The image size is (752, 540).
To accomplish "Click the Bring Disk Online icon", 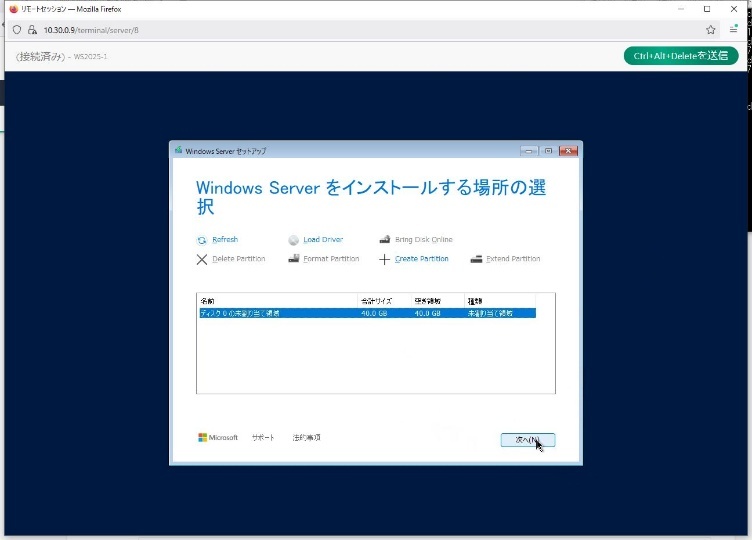I will pyautogui.click(x=385, y=240).
